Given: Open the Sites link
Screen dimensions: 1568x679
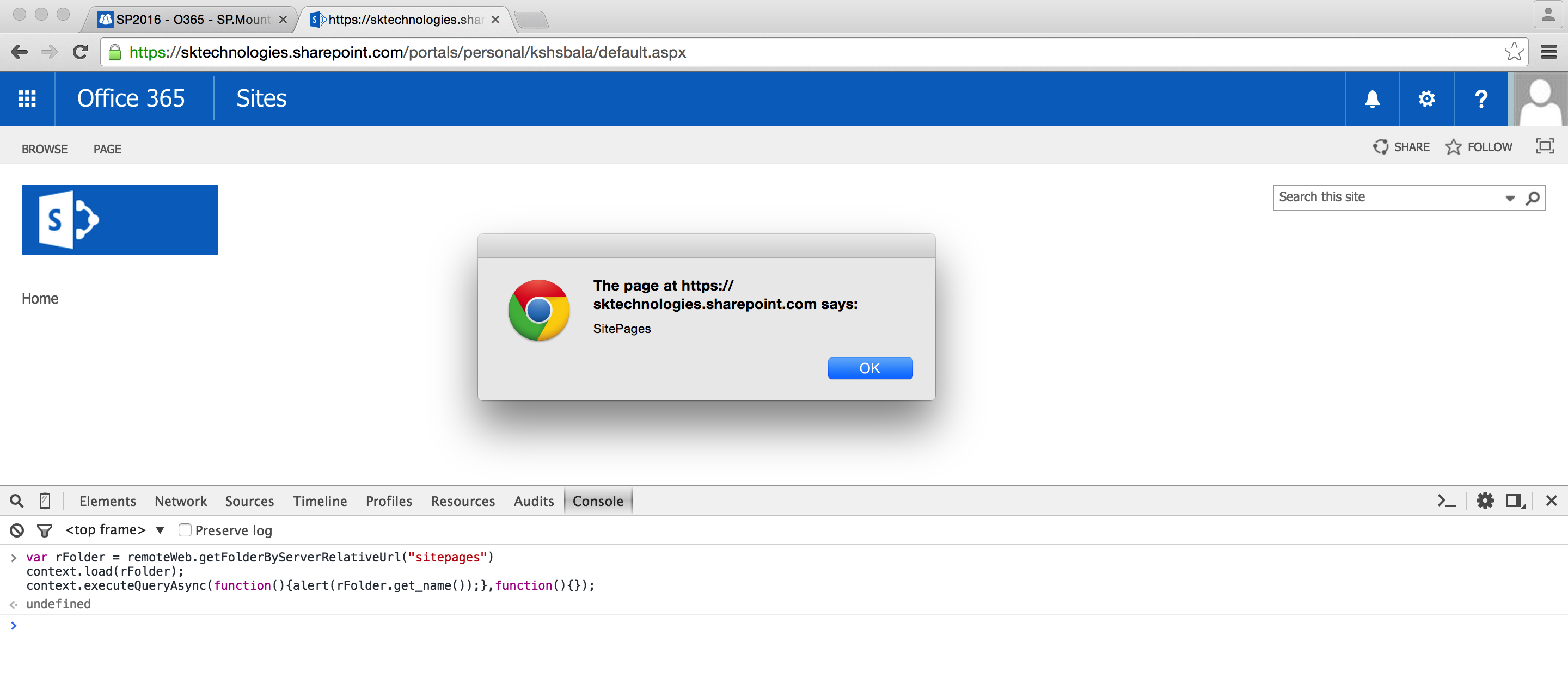Looking at the screenshot, I should 261,98.
